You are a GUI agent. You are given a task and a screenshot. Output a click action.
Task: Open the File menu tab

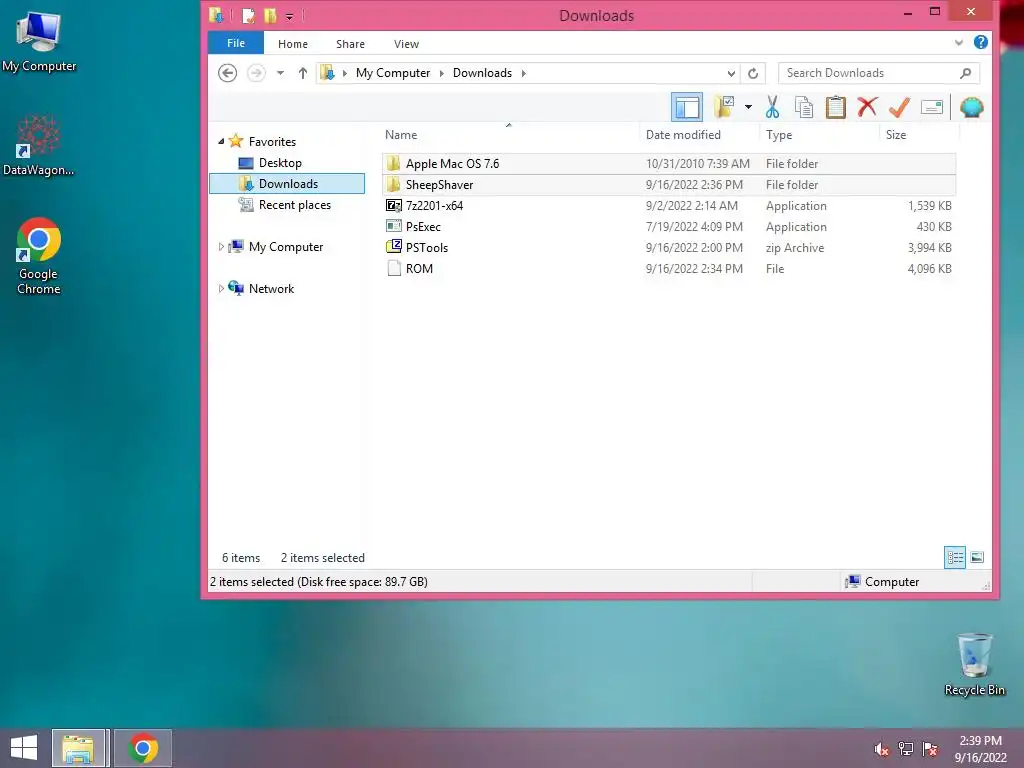236,43
